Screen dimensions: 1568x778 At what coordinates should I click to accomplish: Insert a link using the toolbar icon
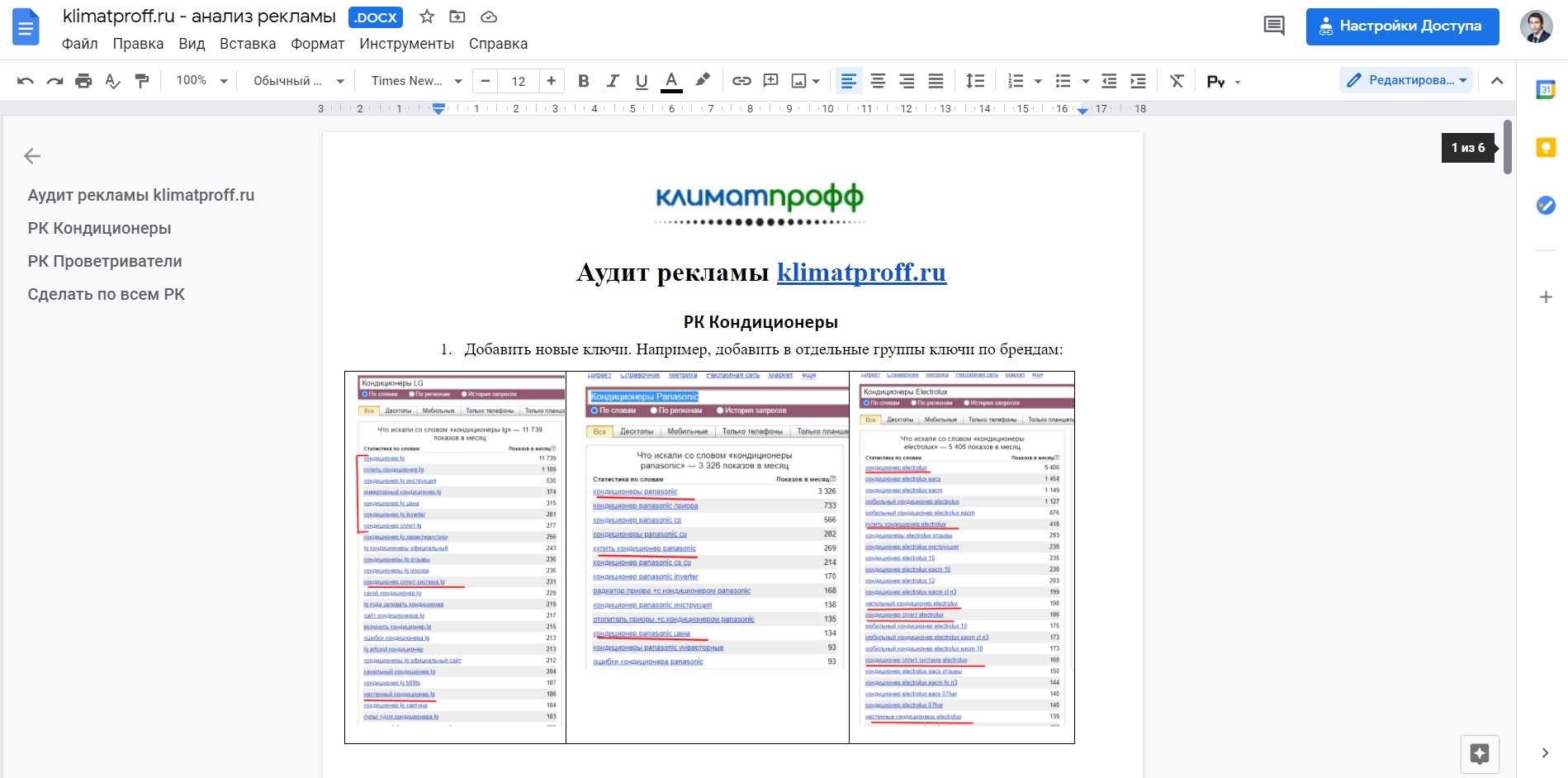tap(741, 80)
